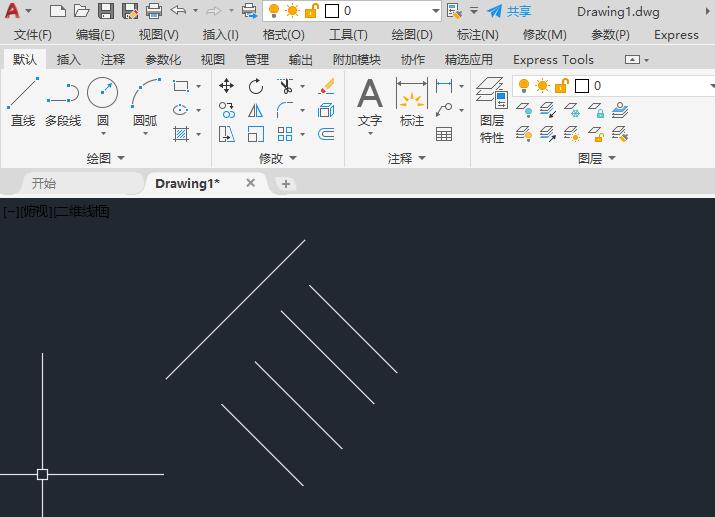
Task: Expand the Draw (绘图) panel
Action: coord(105,158)
